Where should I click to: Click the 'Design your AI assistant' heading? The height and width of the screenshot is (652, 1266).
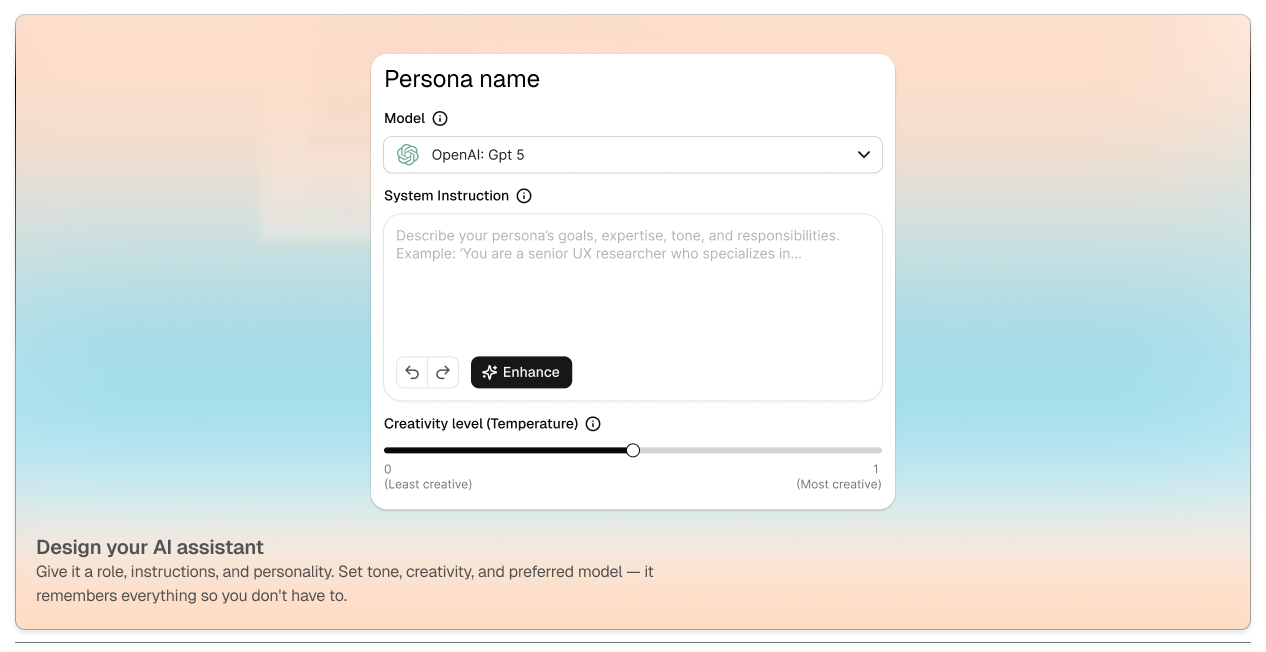pos(150,547)
